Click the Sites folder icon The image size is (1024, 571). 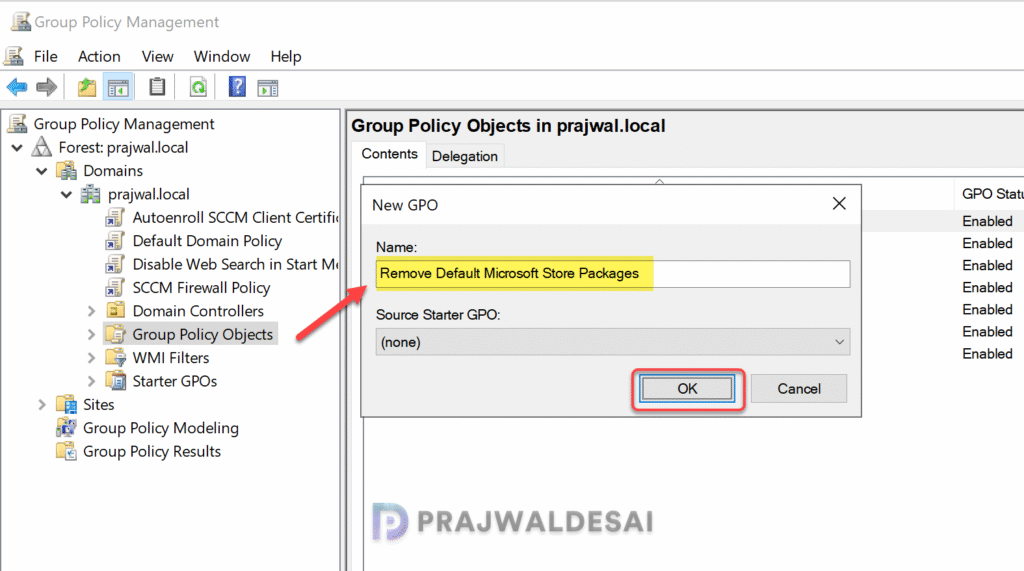[67, 404]
